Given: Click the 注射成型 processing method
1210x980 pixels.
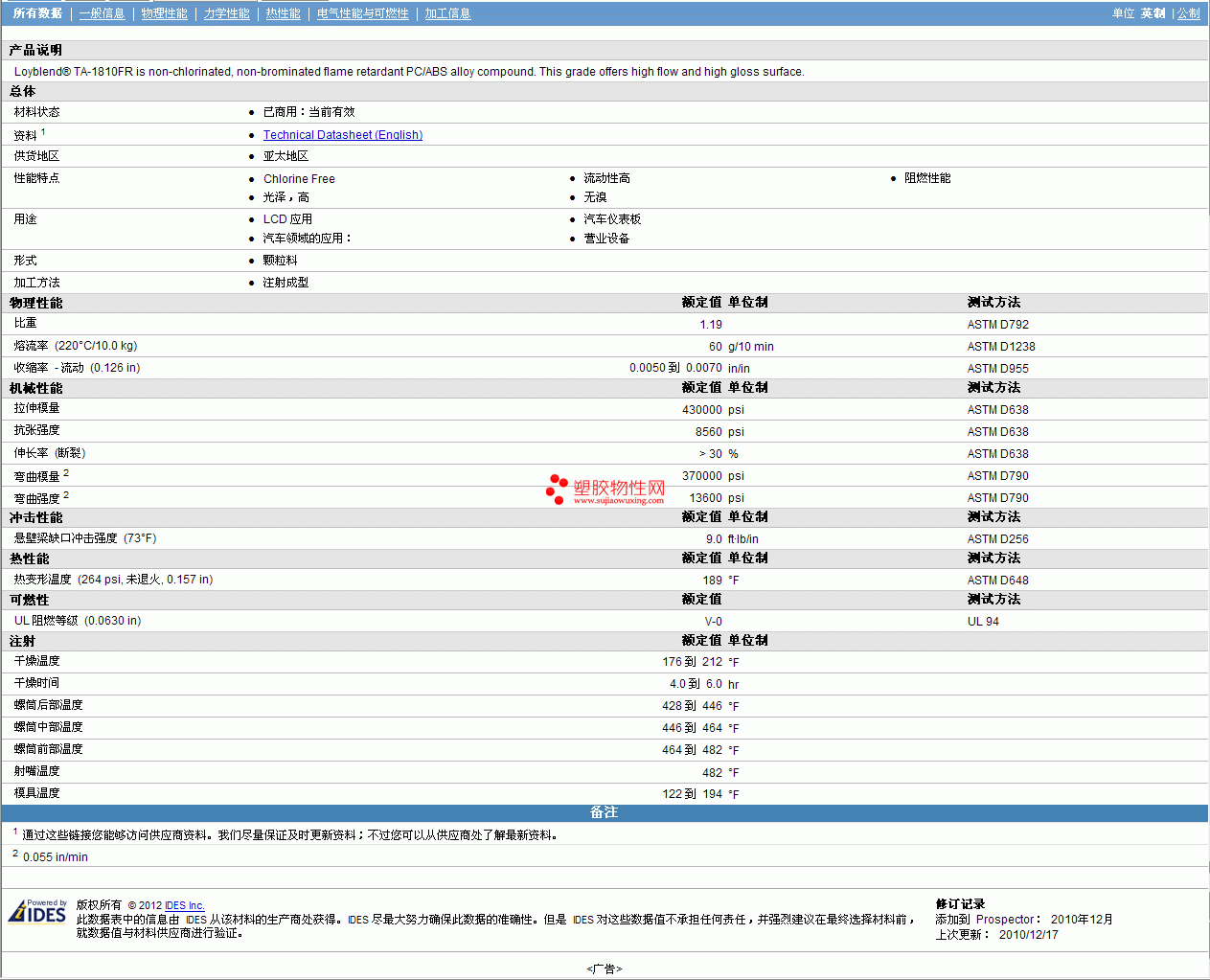Looking at the screenshot, I should (286, 283).
